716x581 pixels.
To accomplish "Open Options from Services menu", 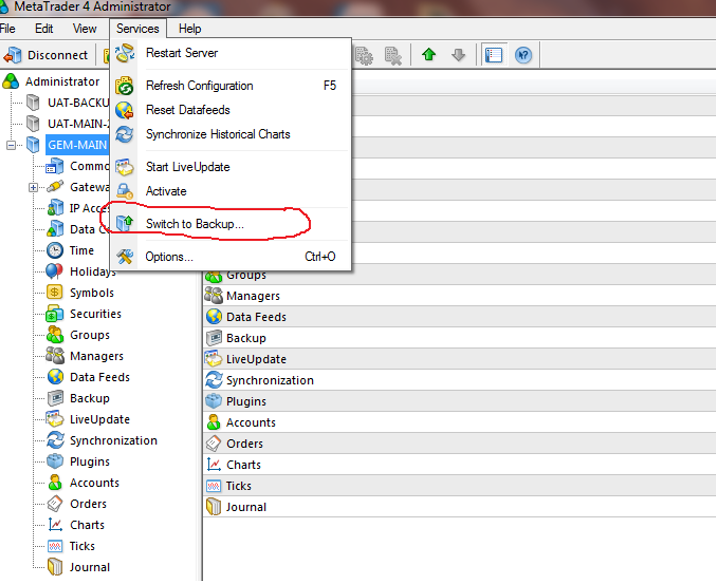I will click(x=231, y=257).
